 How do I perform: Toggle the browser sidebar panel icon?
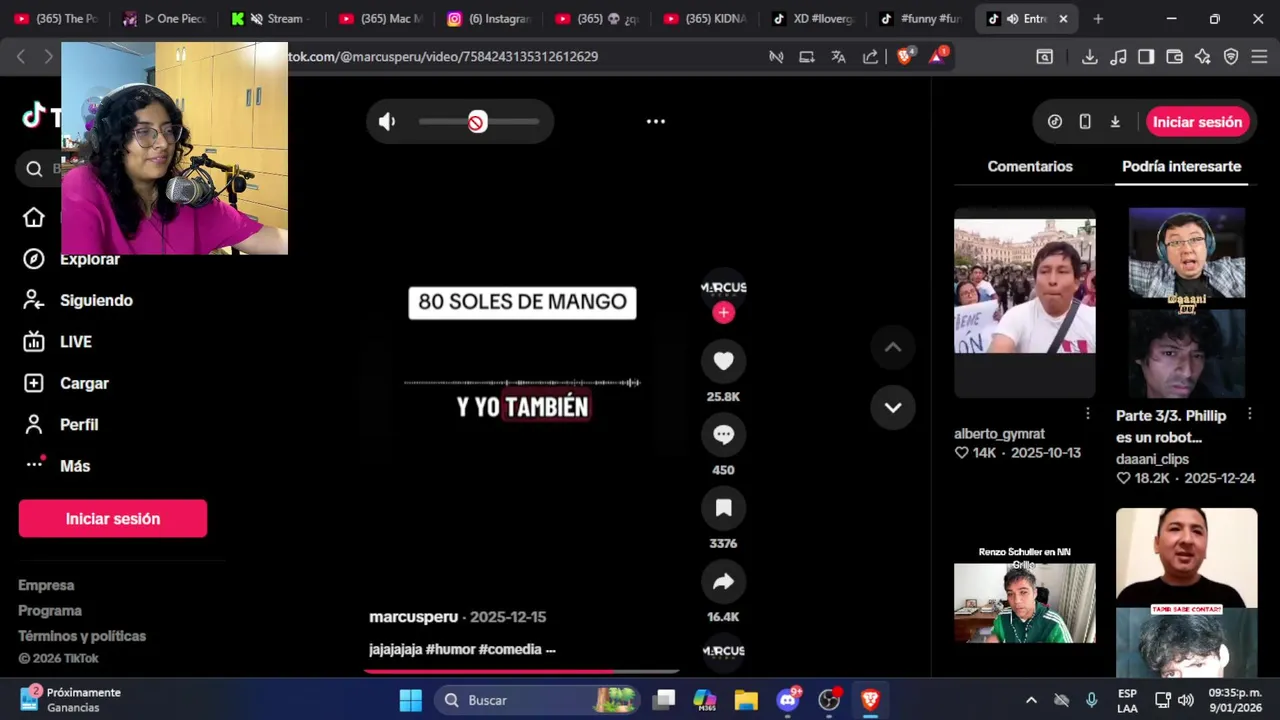1146,57
